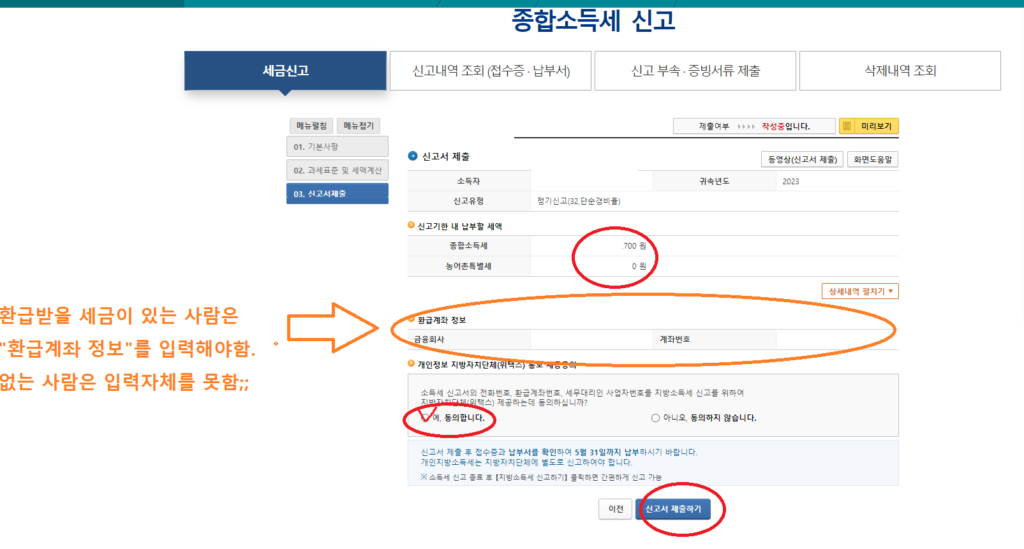Click 신고서 제출하기 submit button

click(673, 509)
